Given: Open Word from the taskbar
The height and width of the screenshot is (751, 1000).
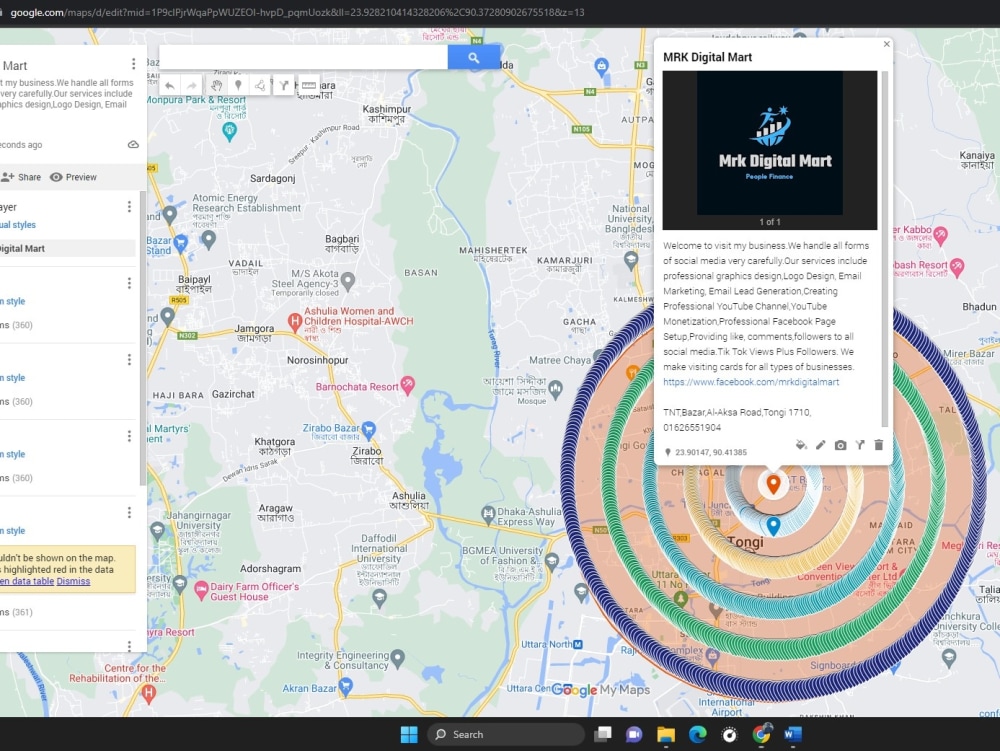Looking at the screenshot, I should (793, 733).
